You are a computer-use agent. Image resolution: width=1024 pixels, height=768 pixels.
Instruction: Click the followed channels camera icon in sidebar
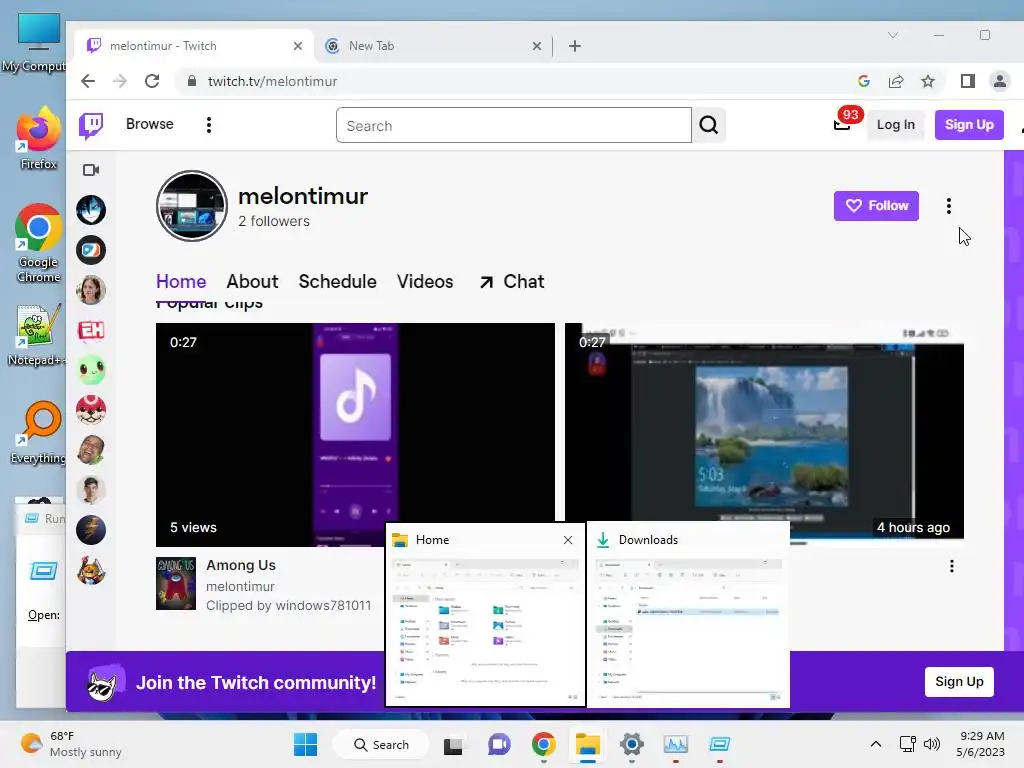click(x=91, y=170)
